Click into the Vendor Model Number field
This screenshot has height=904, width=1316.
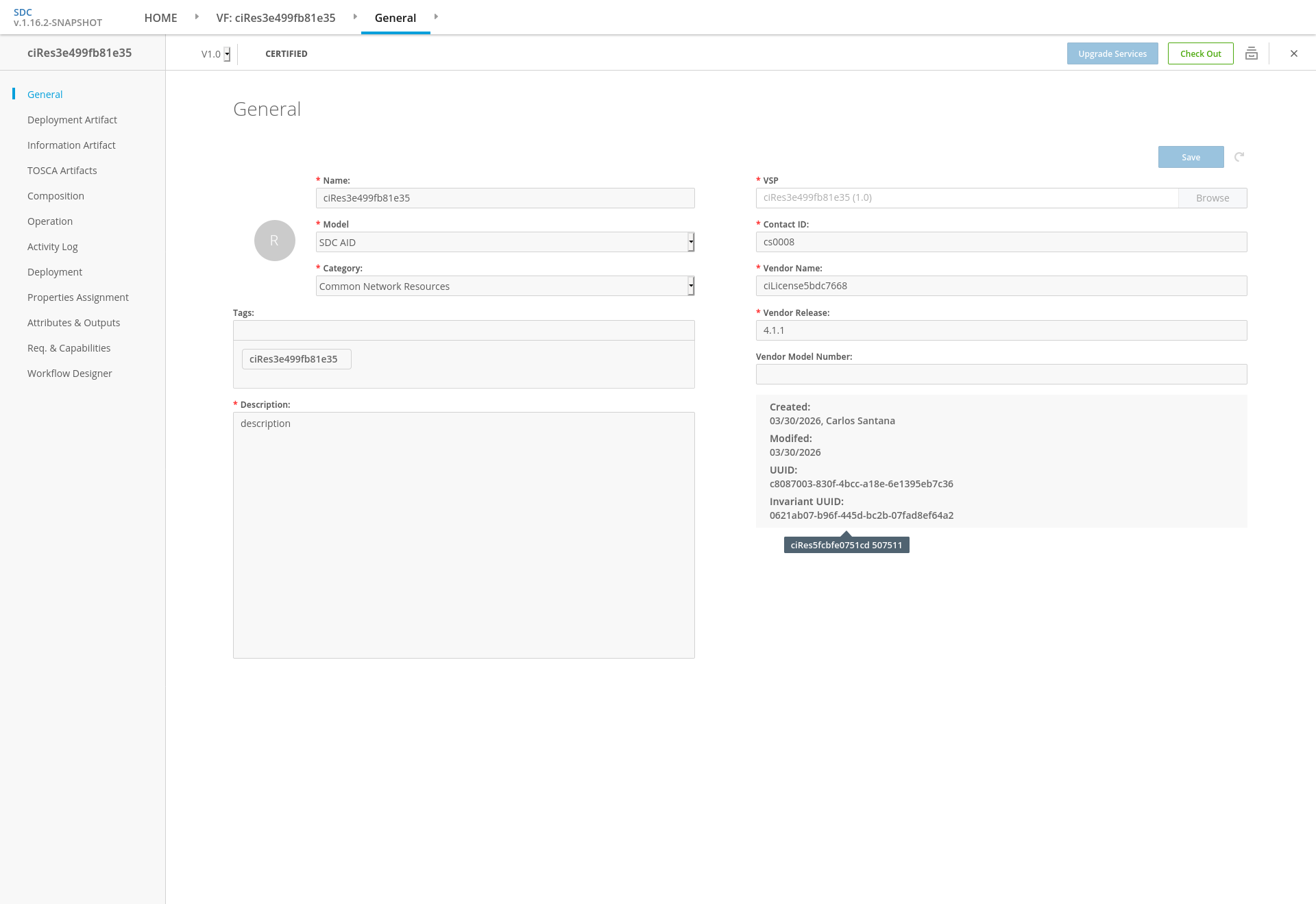click(x=1001, y=374)
